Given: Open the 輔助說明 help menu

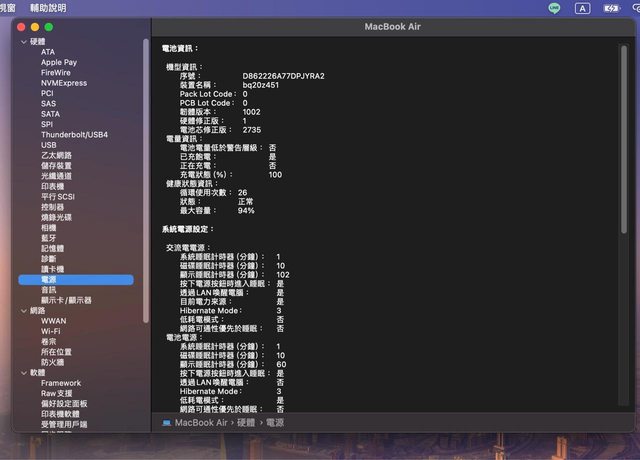Looking at the screenshot, I should tap(48, 7).
